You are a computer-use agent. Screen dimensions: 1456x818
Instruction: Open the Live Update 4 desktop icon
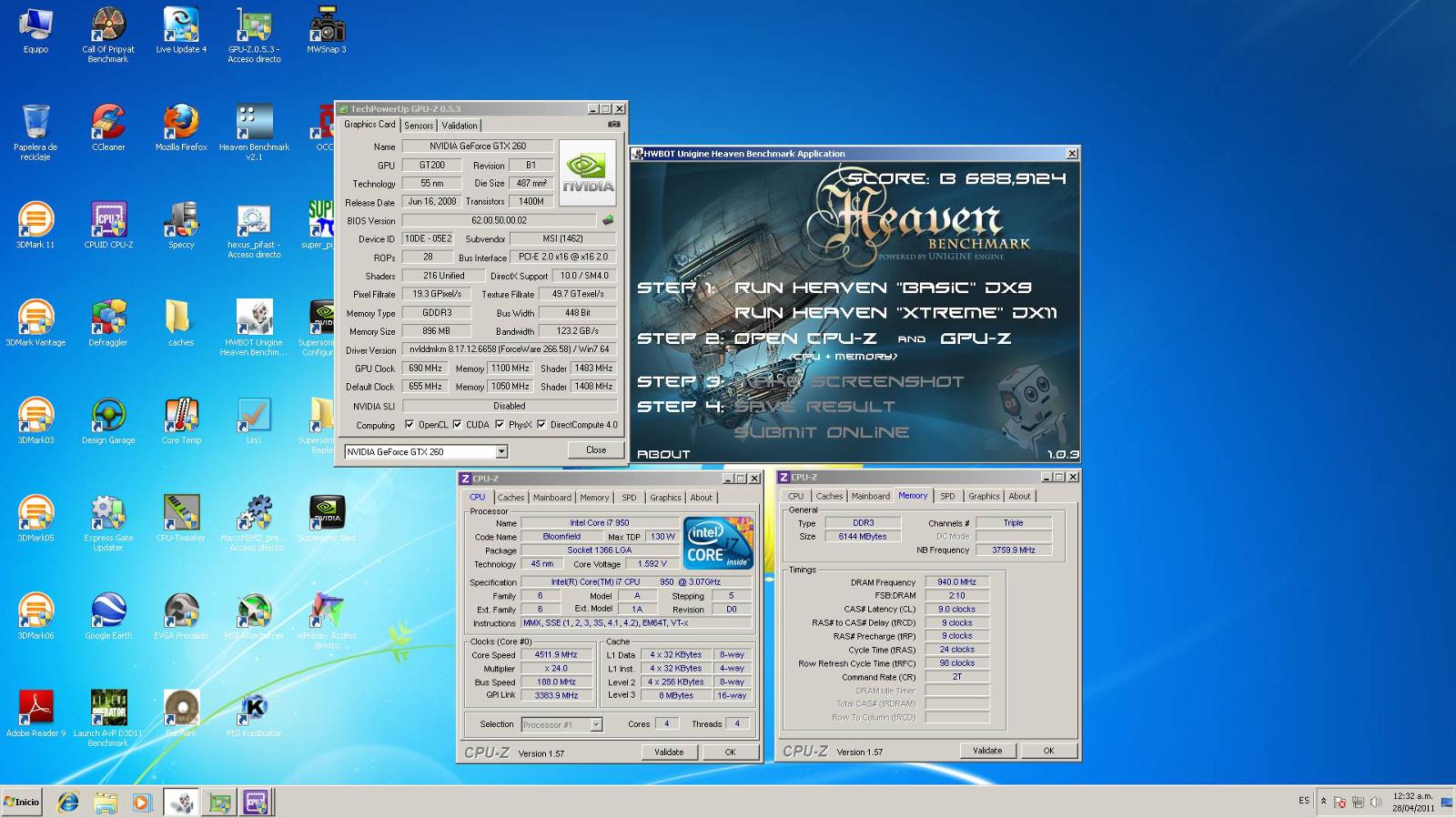pyautogui.click(x=181, y=30)
